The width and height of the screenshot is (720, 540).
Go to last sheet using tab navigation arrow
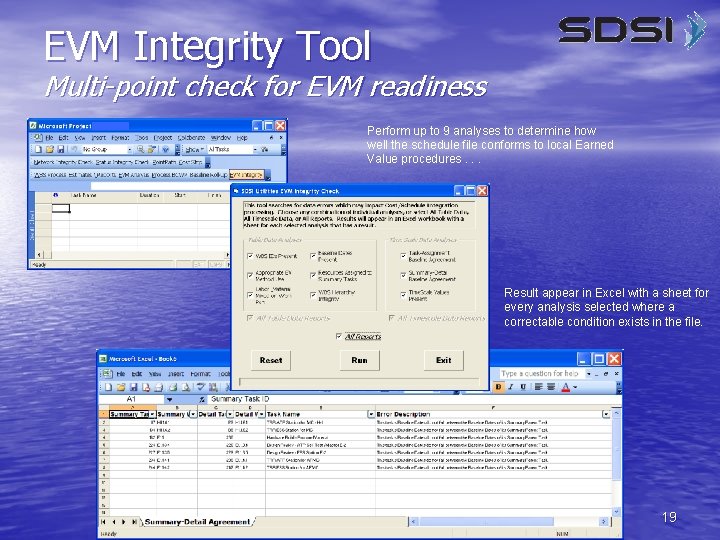(x=134, y=522)
